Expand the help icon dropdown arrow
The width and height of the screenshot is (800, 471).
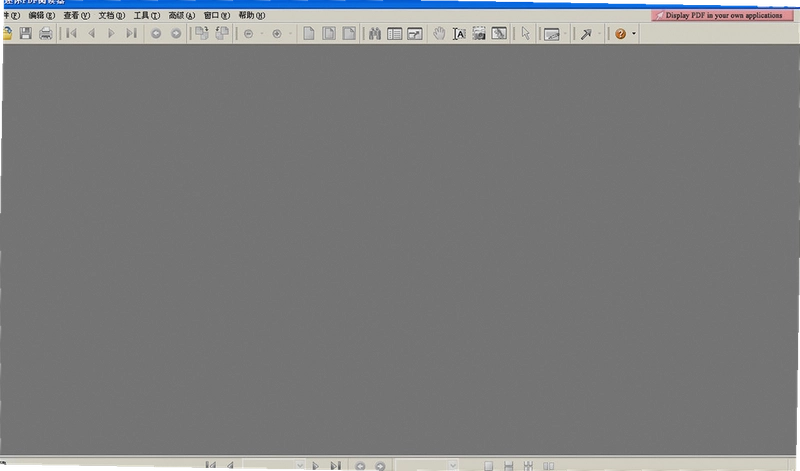point(634,34)
